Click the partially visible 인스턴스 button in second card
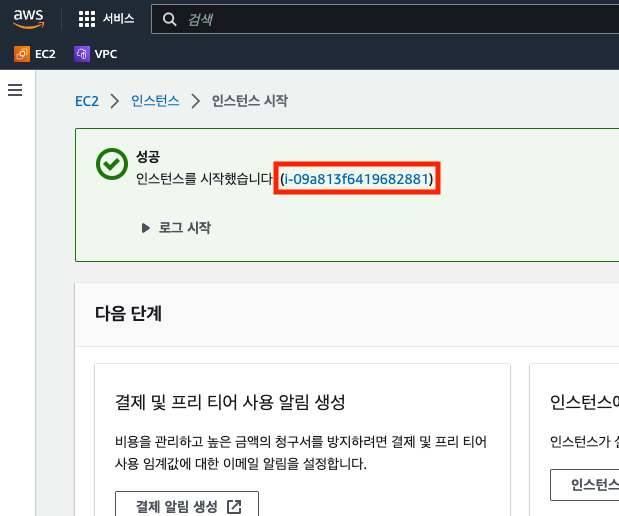The image size is (619, 516). [585, 485]
